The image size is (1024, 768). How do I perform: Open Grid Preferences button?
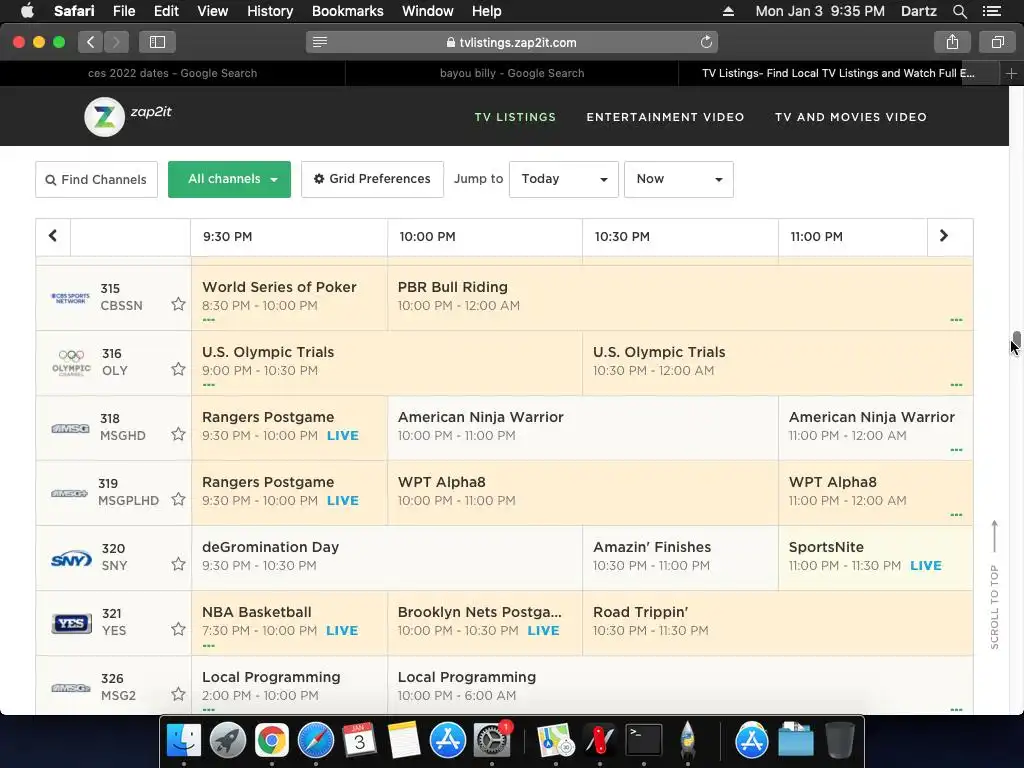click(x=372, y=179)
